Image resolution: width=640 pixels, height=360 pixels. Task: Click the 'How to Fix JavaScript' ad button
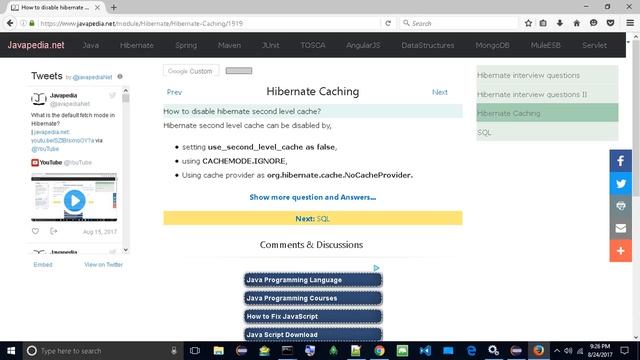coord(313,316)
